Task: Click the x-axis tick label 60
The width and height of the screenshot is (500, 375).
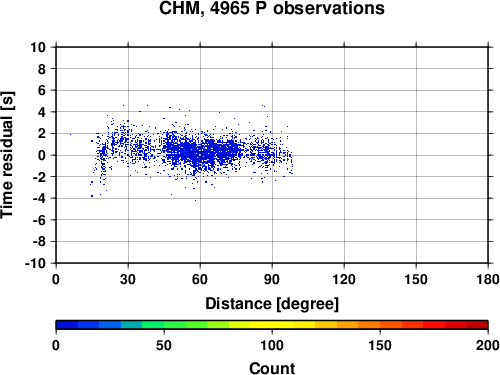Action: pos(200,279)
